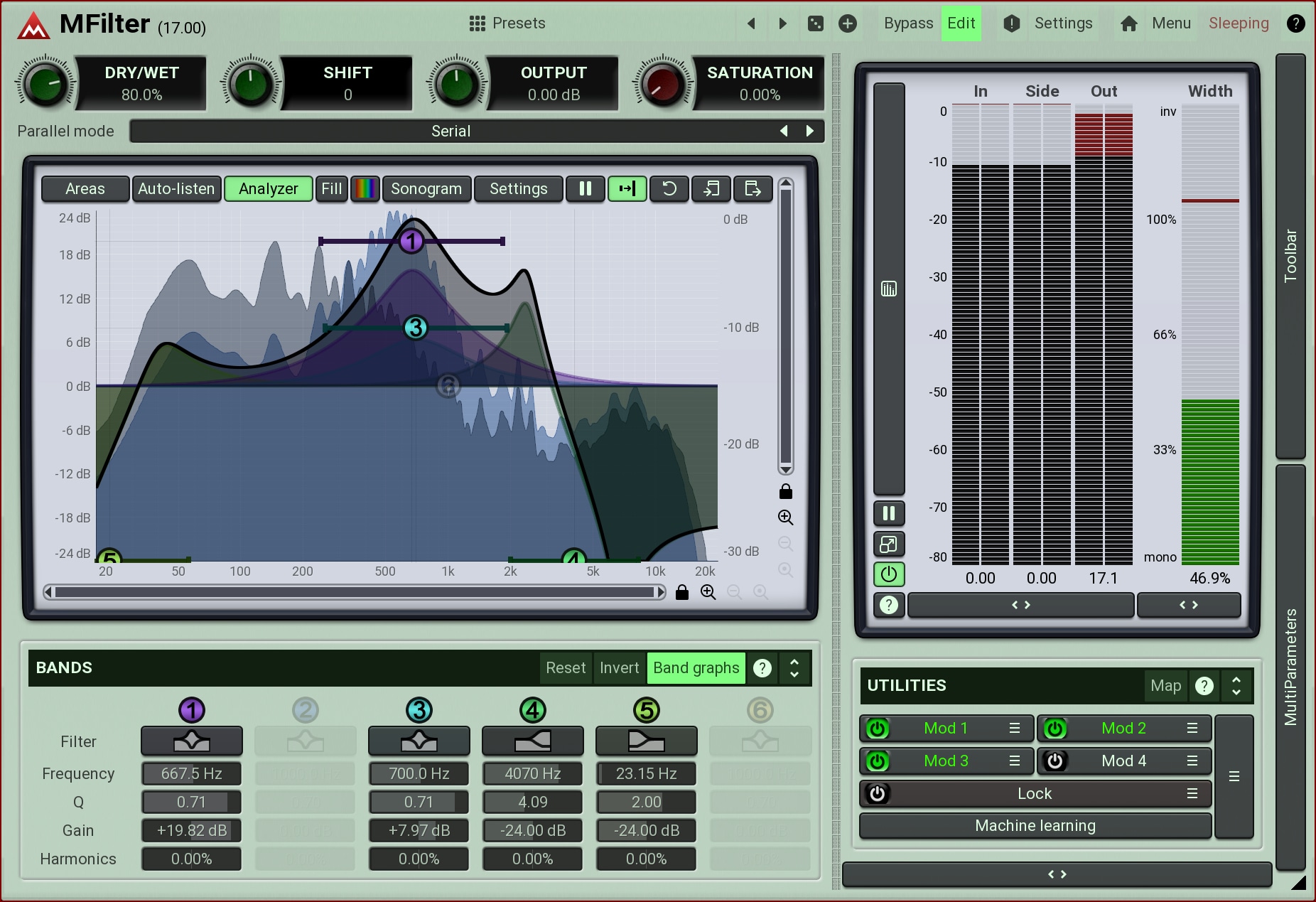Click the home icon next to Menu
Viewport: 1316px width, 902px height.
pos(1128,23)
